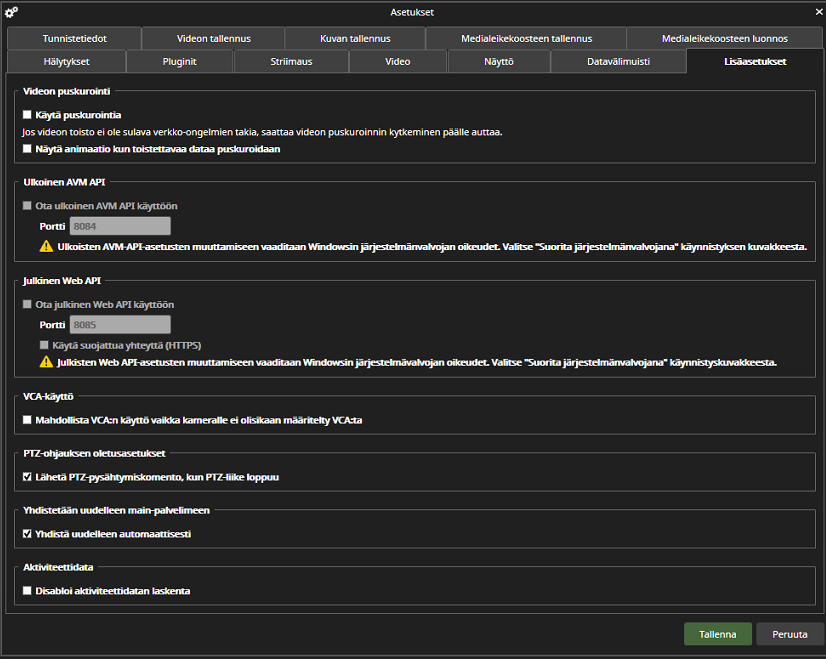Click the Peruuta button
The height and width of the screenshot is (659, 826).
tap(790, 634)
